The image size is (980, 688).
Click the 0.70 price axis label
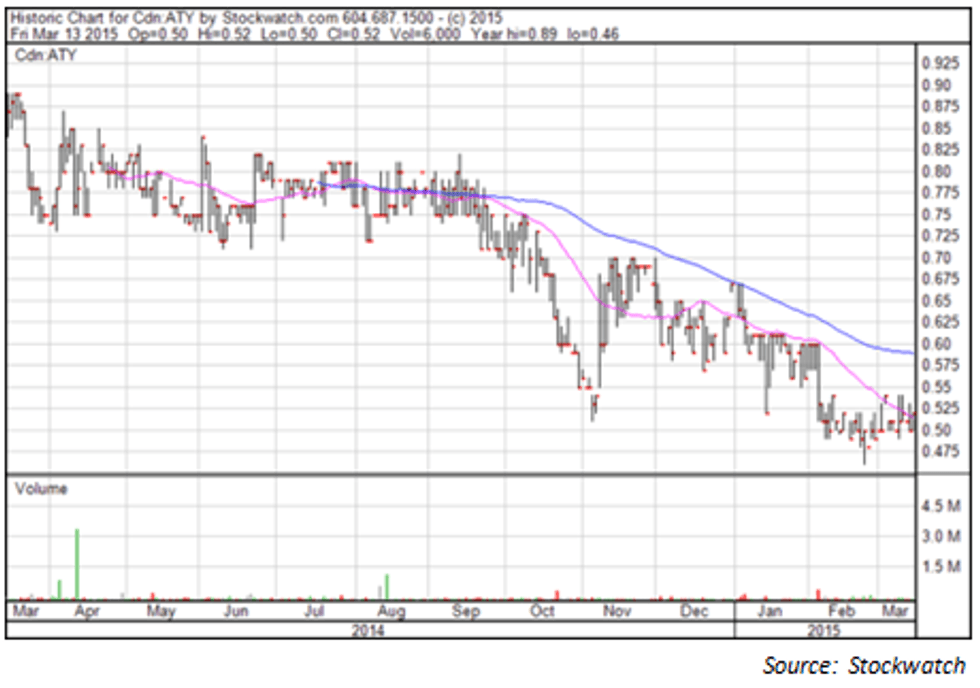coord(937,258)
